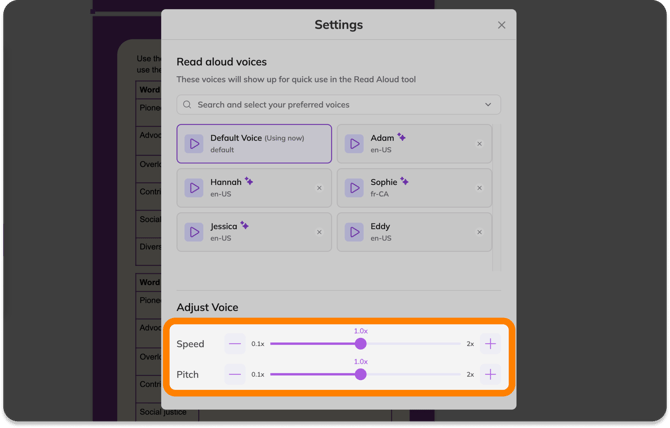Click the sparkle icon beside Adam
Viewport: 670px width, 428px height.
[x=401, y=137]
